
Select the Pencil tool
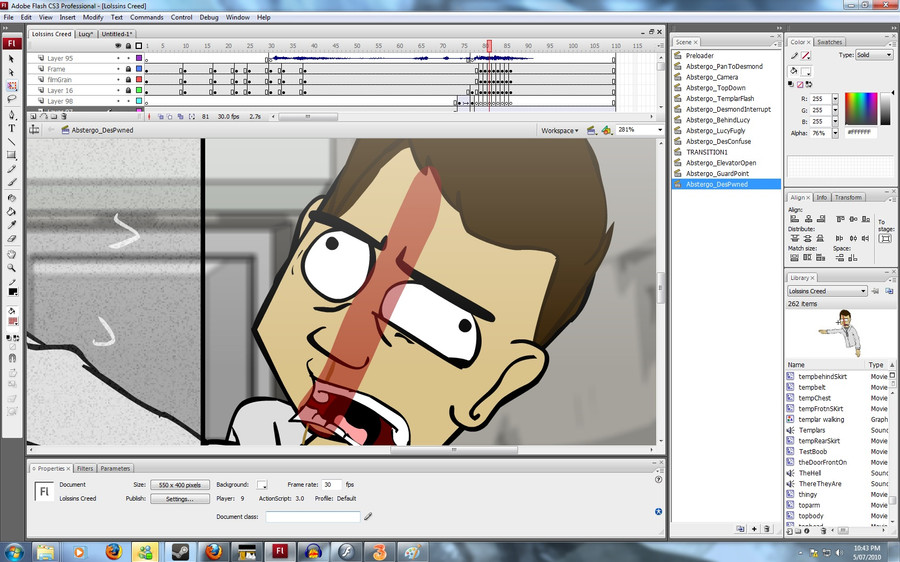[11, 169]
